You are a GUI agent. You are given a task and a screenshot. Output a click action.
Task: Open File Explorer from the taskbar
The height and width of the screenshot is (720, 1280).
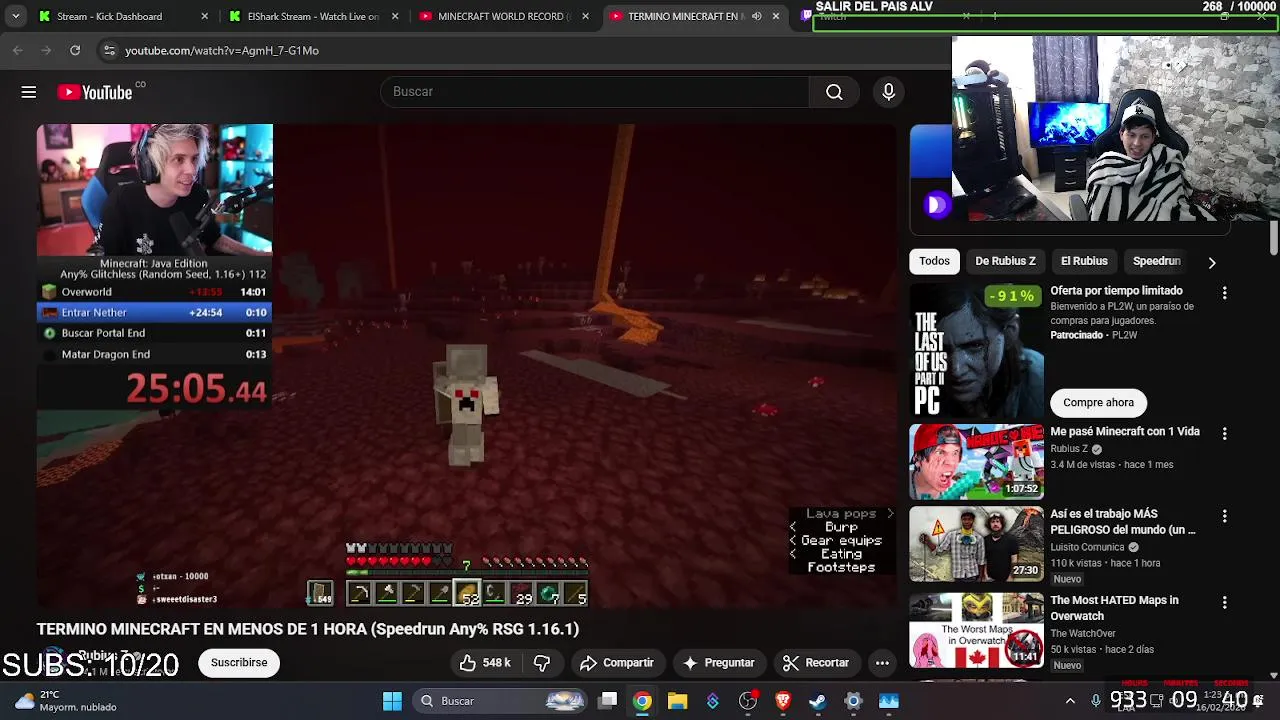pos(677,701)
